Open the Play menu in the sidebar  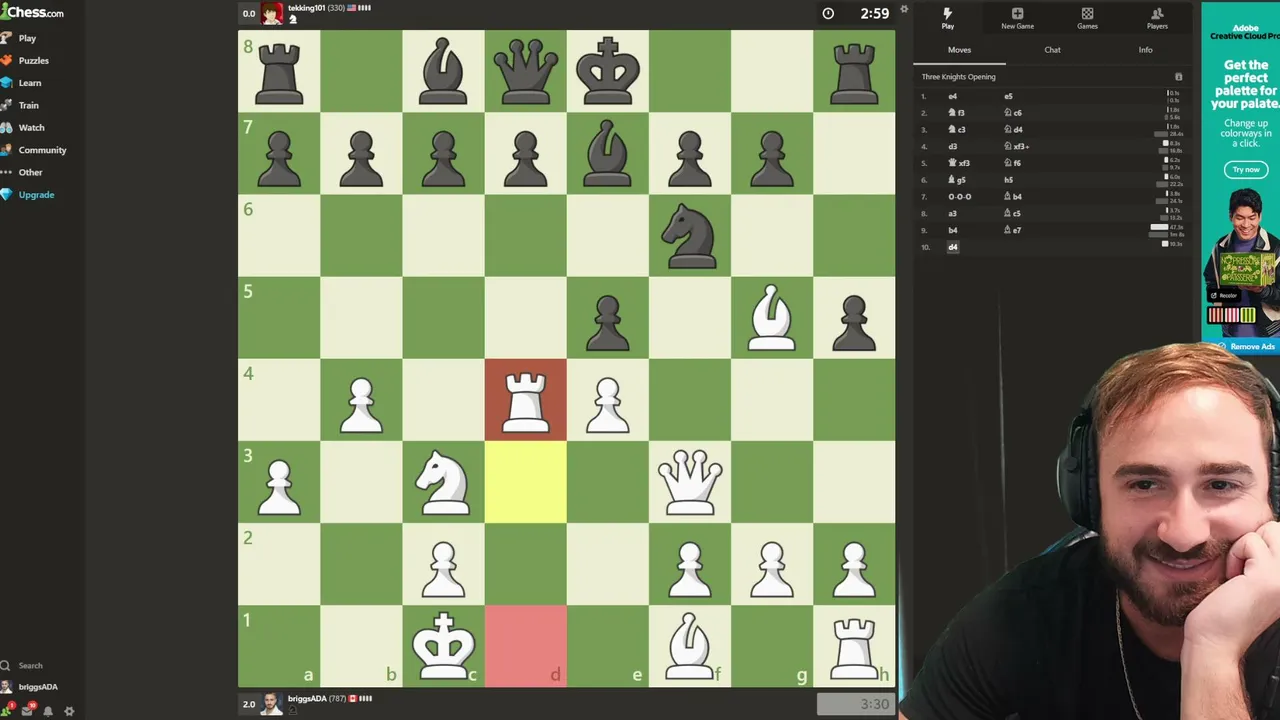click(x=19, y=38)
